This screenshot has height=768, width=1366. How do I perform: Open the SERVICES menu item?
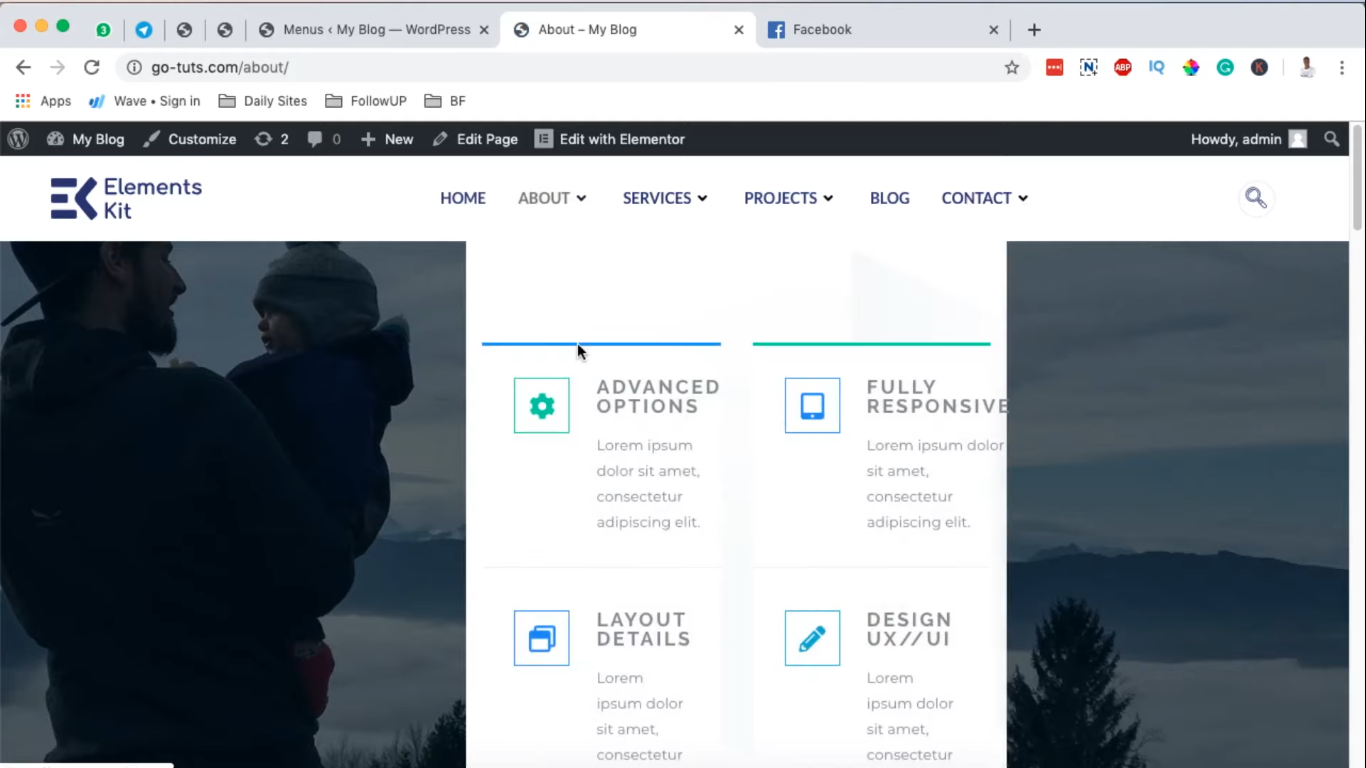pyautogui.click(x=657, y=198)
